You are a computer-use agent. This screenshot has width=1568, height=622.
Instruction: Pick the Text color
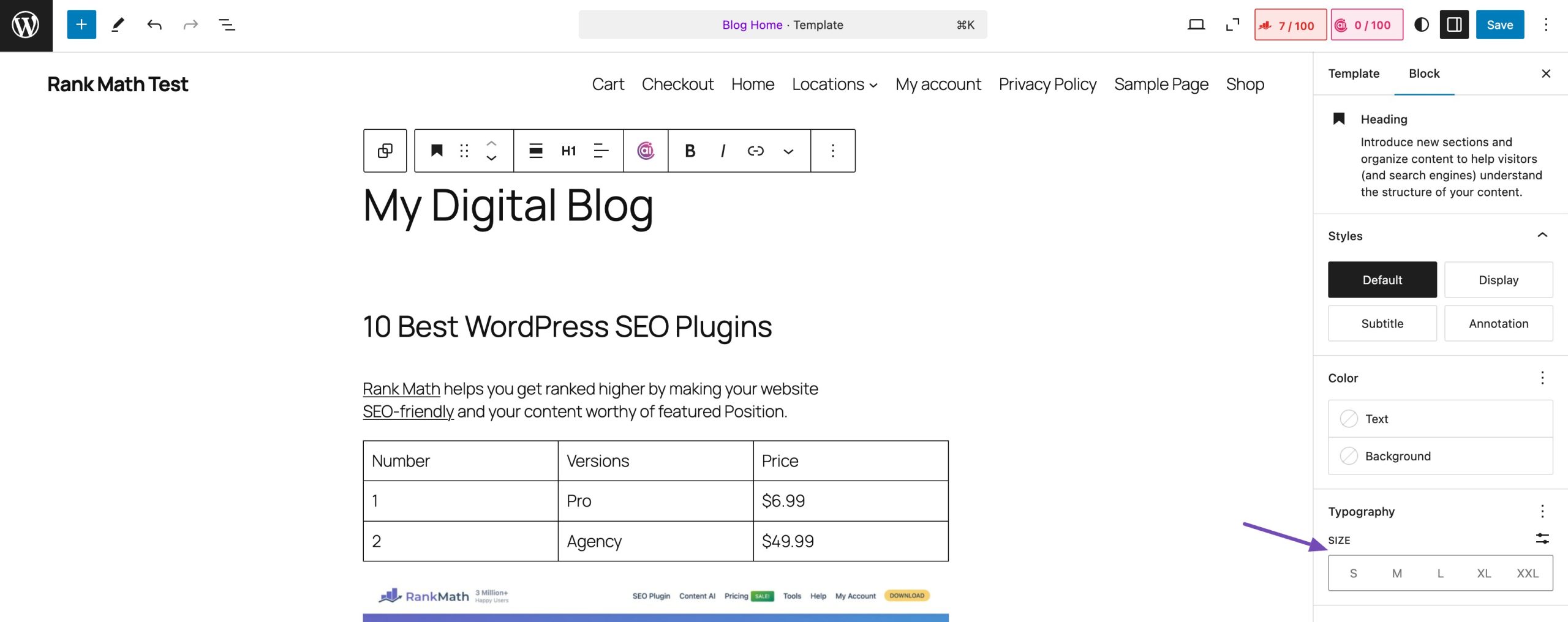[x=1441, y=419]
